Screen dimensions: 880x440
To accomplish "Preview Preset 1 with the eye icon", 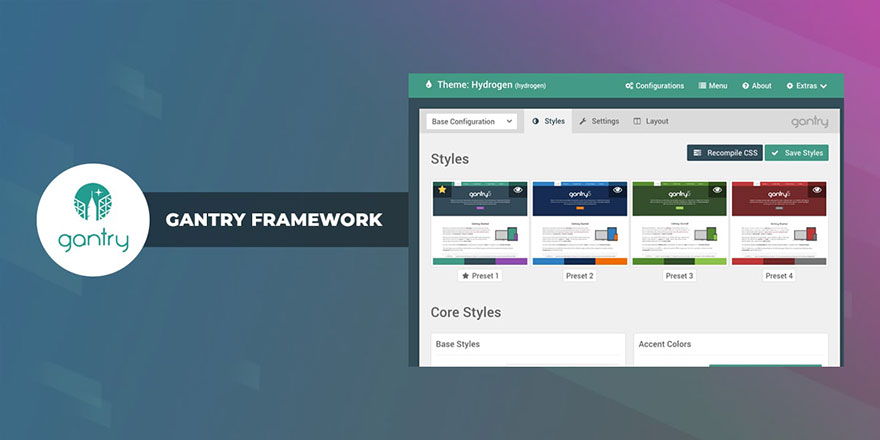I will click(x=518, y=190).
